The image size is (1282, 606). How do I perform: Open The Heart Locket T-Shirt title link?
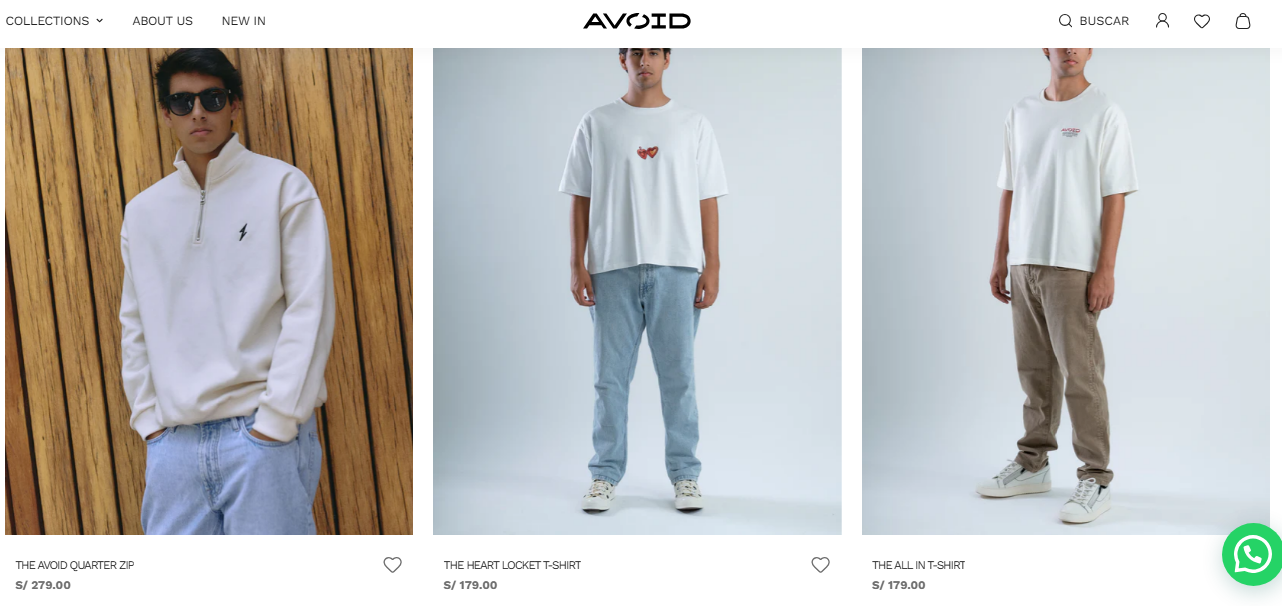(x=512, y=565)
